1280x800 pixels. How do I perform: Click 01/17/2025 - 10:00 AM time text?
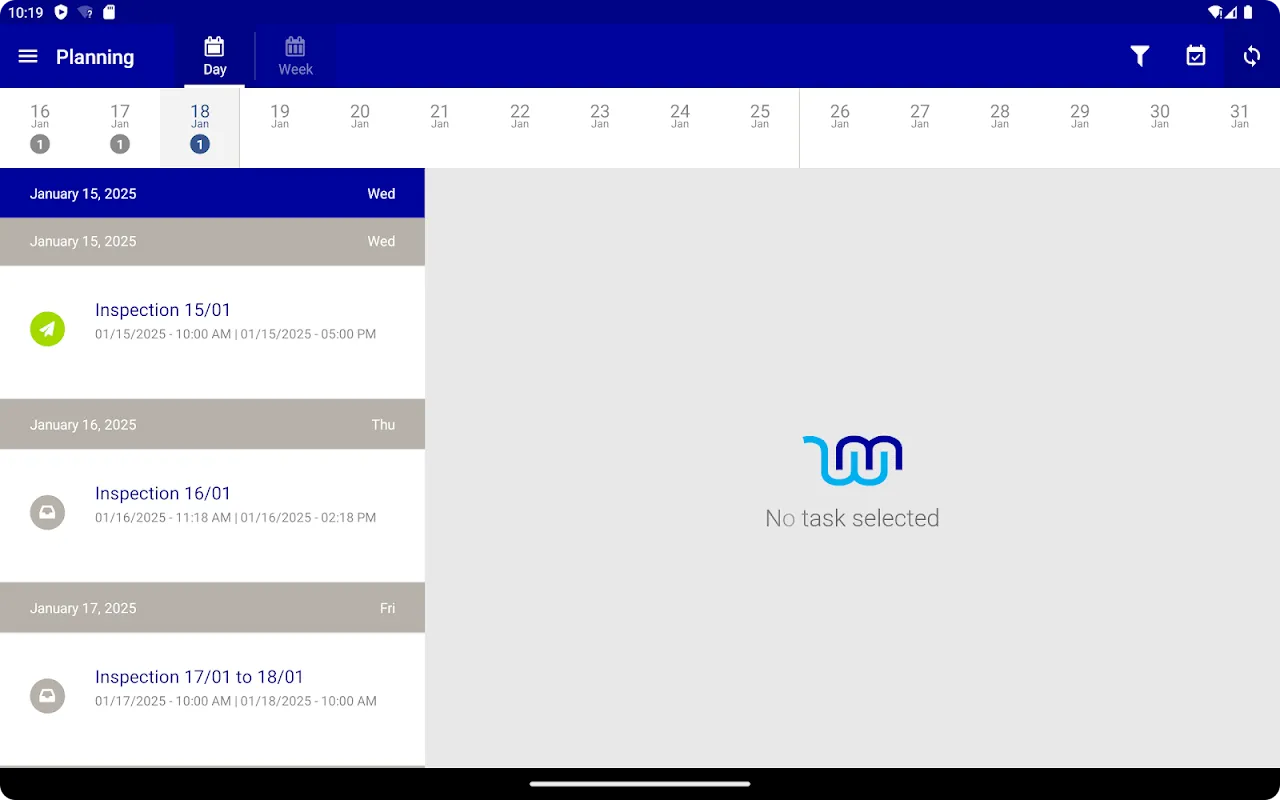[163, 701]
